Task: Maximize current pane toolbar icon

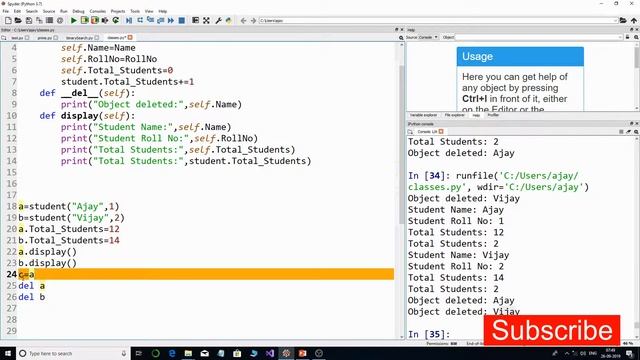Action: coord(196,20)
